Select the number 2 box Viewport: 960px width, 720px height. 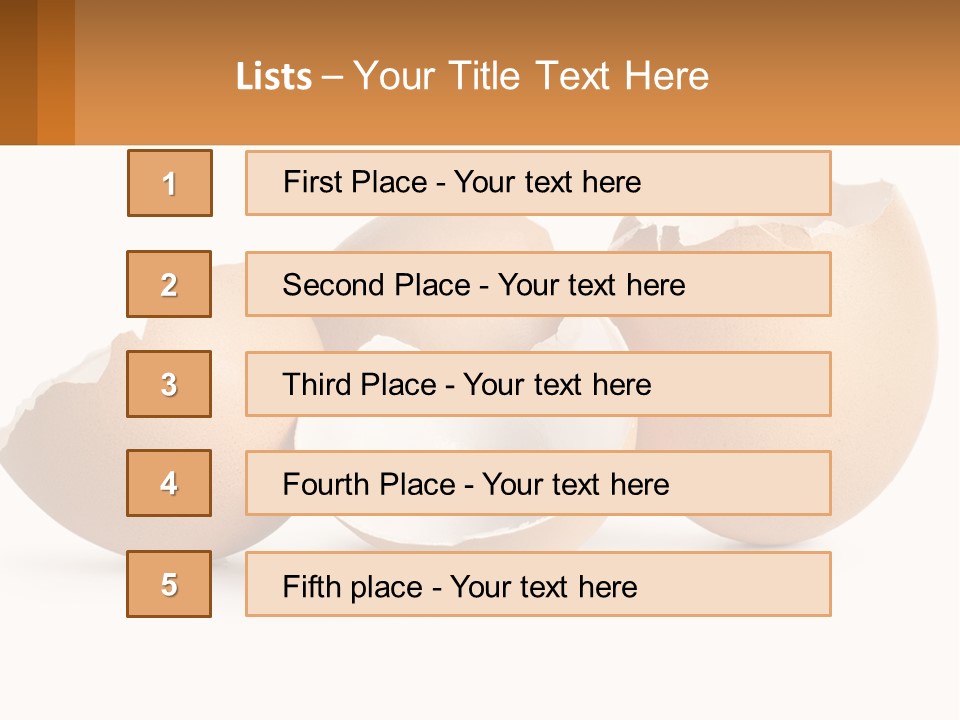(169, 284)
